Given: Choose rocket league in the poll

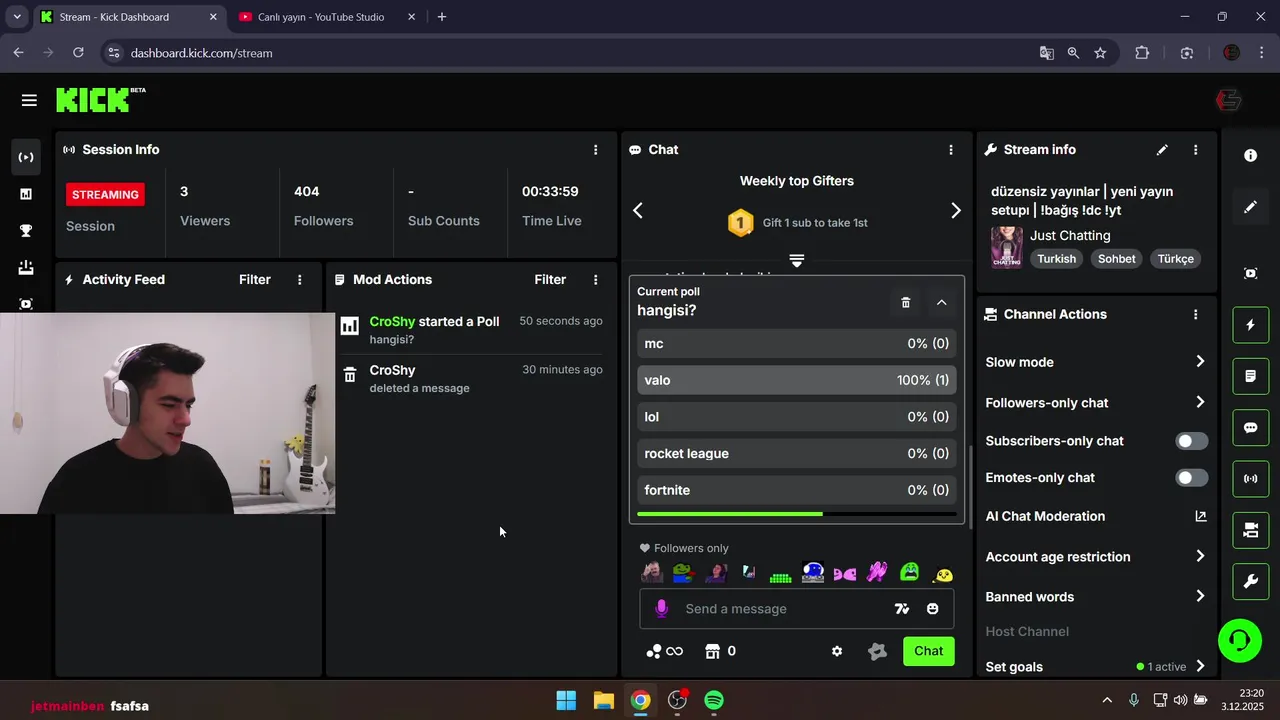Looking at the screenshot, I should (x=796, y=453).
